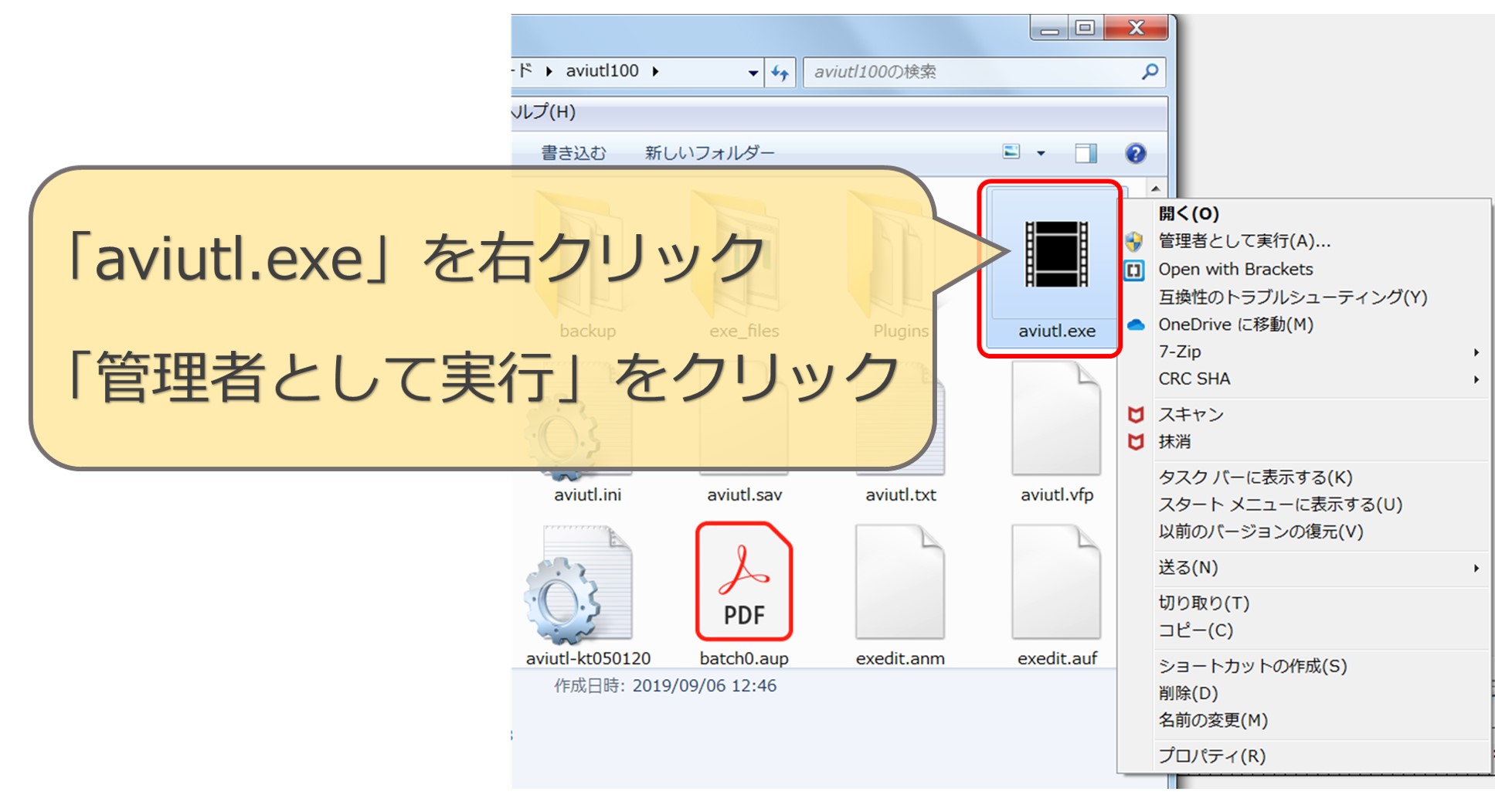Expand the 7-Zip submenu

(1476, 352)
